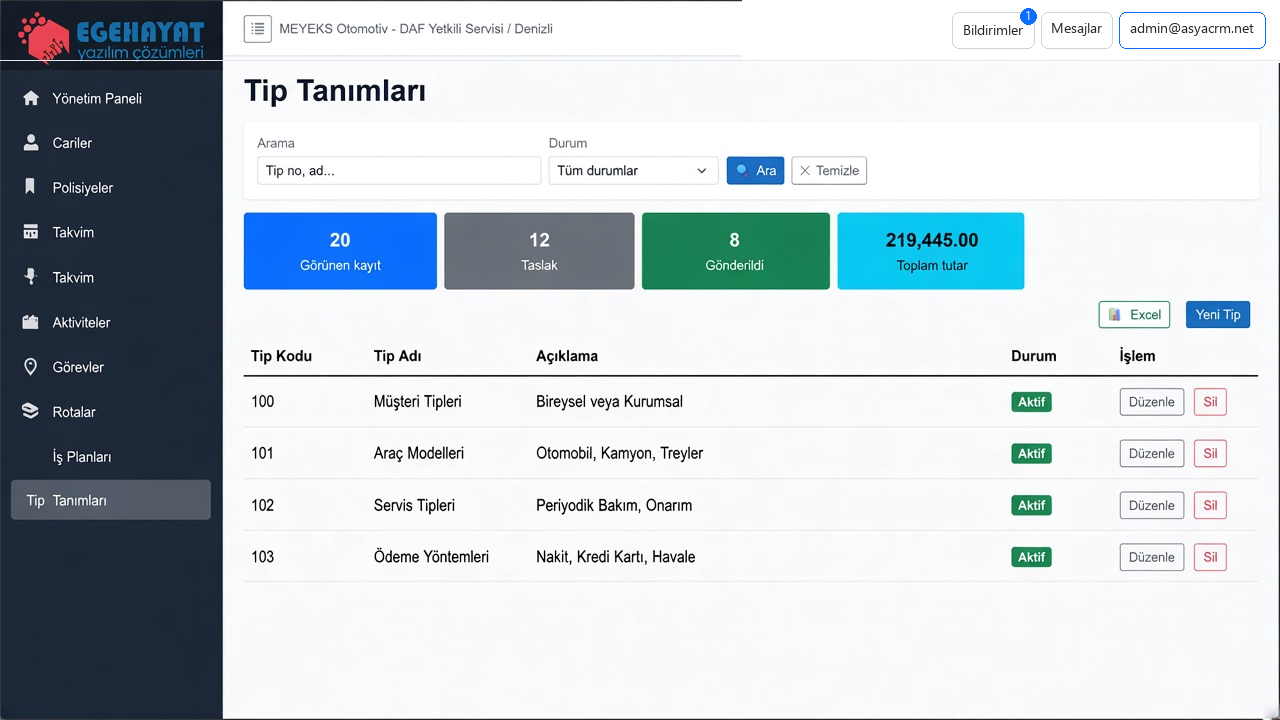Click the Yeni Tip button

1218,314
